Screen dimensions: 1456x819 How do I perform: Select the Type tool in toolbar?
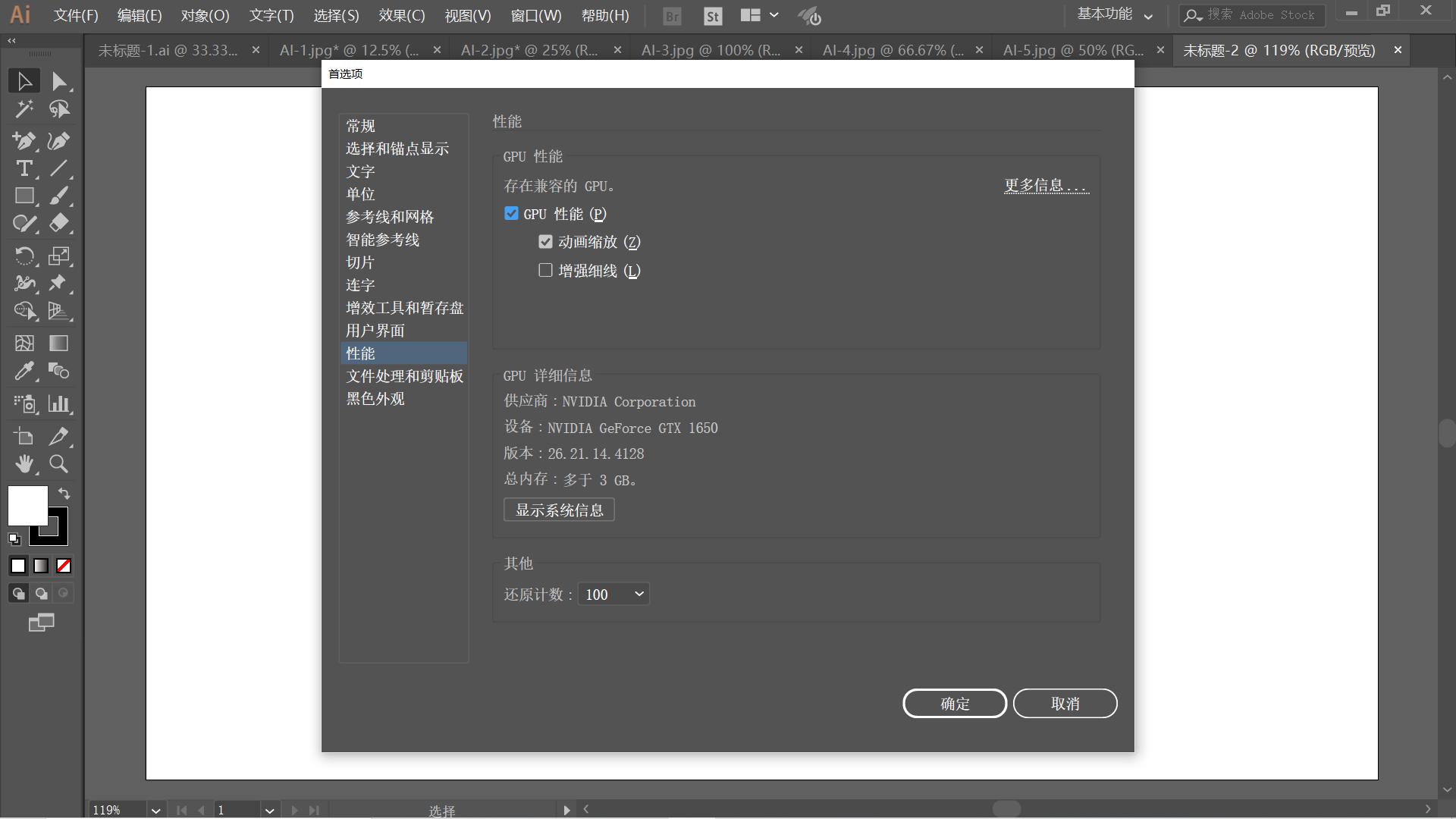point(24,168)
